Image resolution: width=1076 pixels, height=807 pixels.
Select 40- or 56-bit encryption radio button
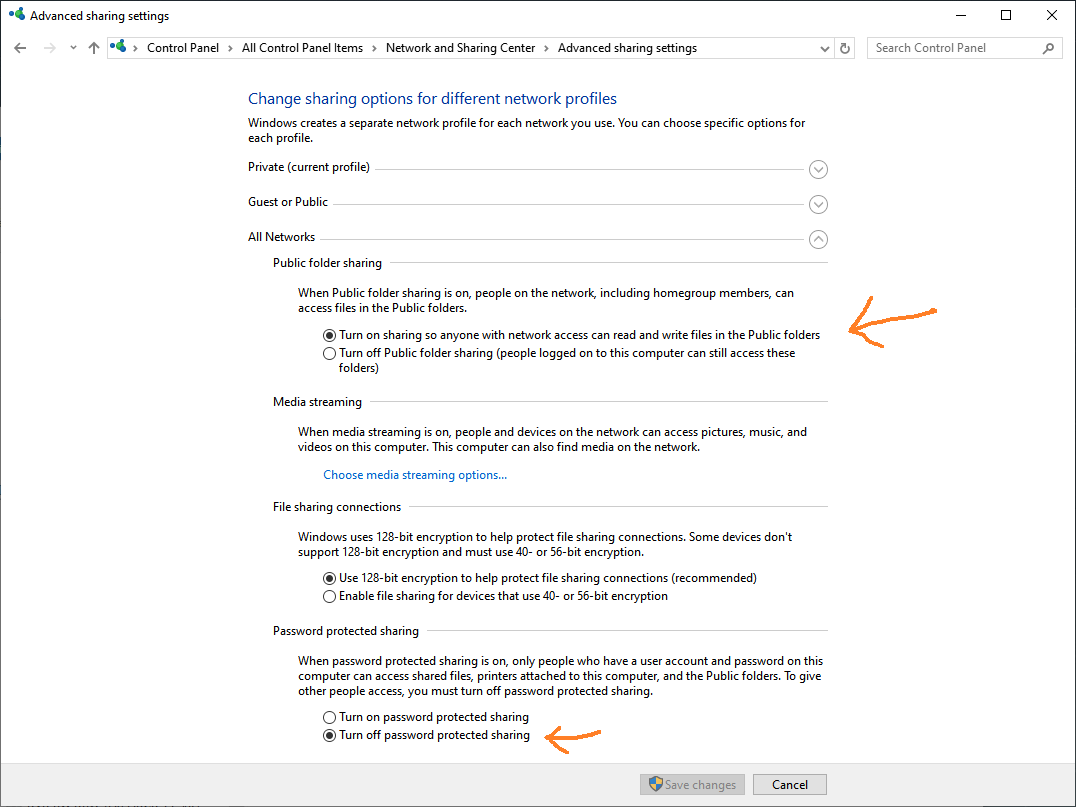point(329,596)
